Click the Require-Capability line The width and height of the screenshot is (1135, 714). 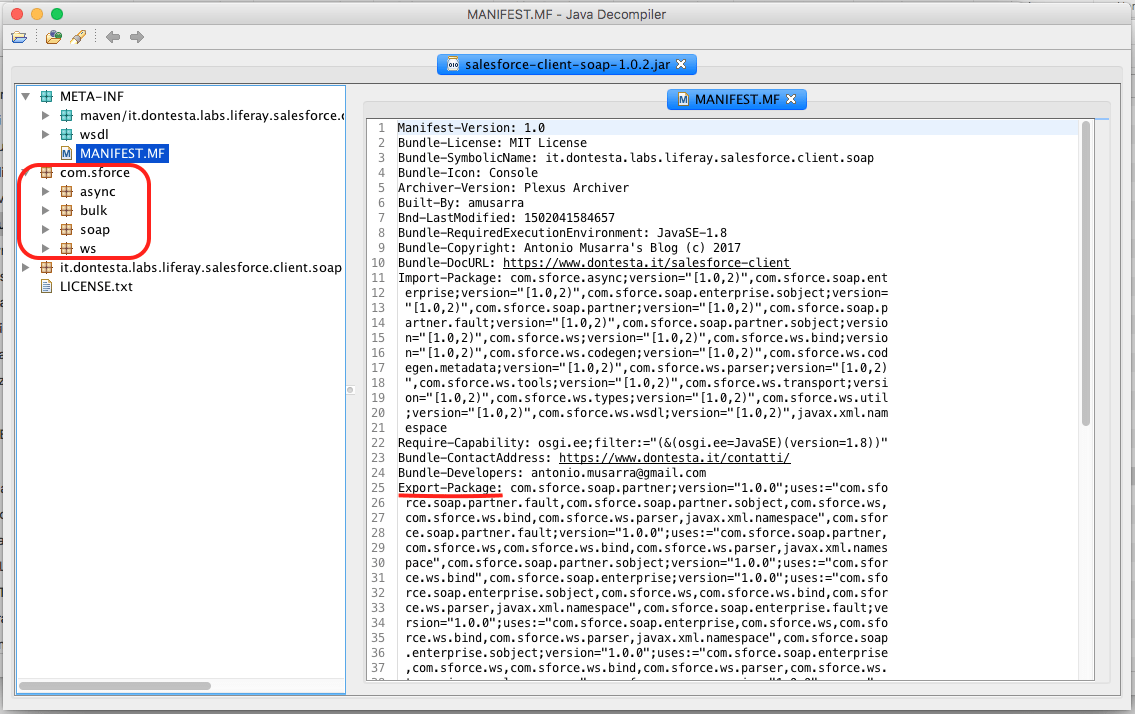coord(643,442)
